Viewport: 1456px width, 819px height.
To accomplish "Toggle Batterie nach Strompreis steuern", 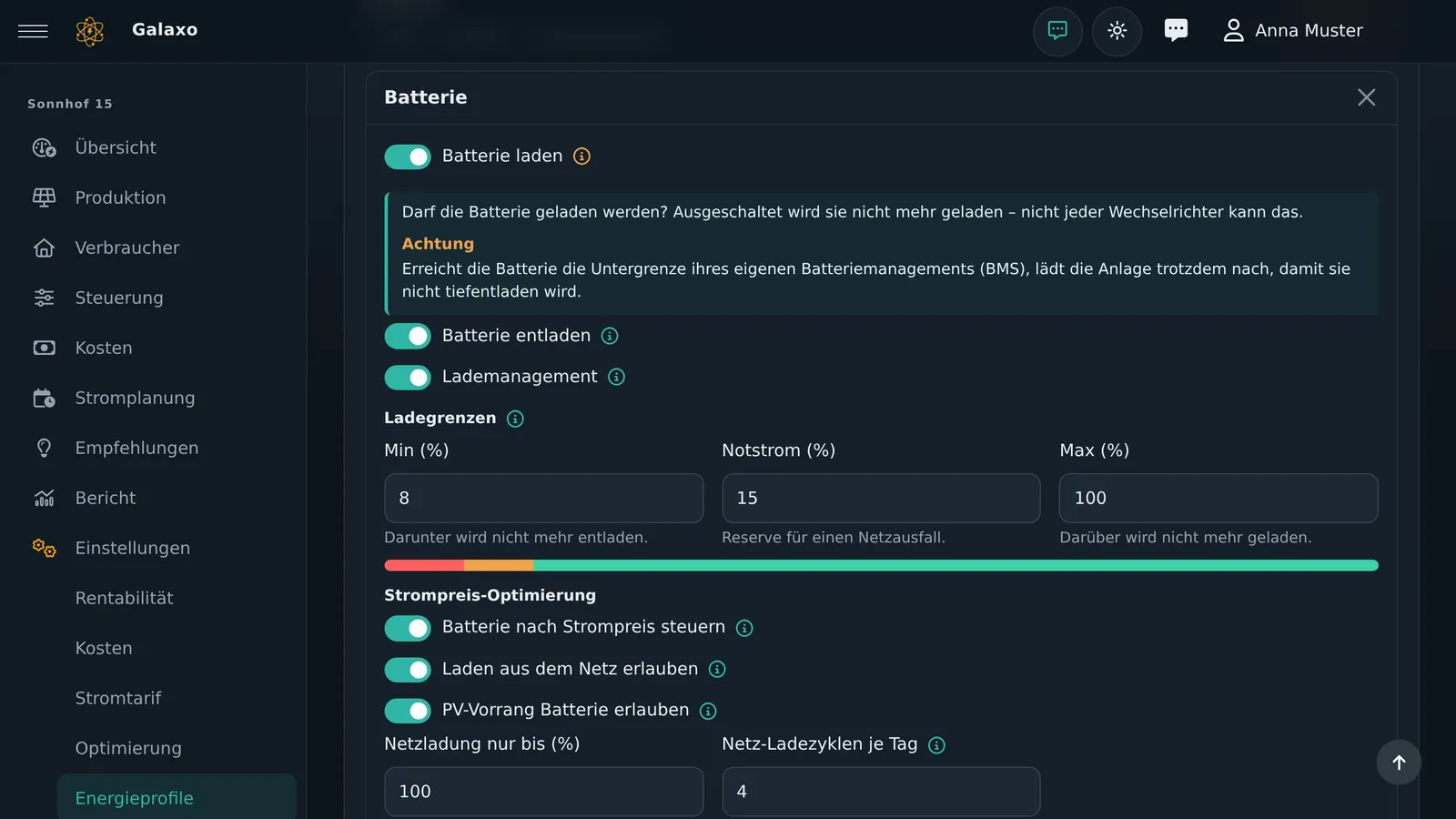I will click(408, 628).
